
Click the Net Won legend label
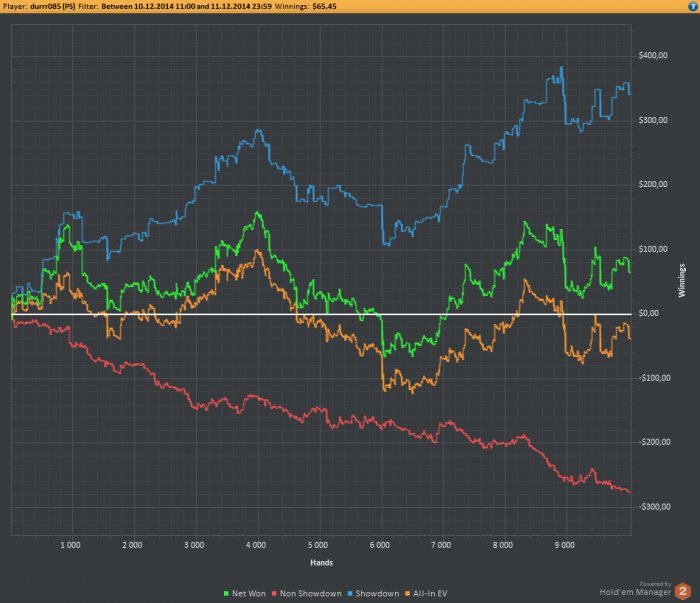249,594
